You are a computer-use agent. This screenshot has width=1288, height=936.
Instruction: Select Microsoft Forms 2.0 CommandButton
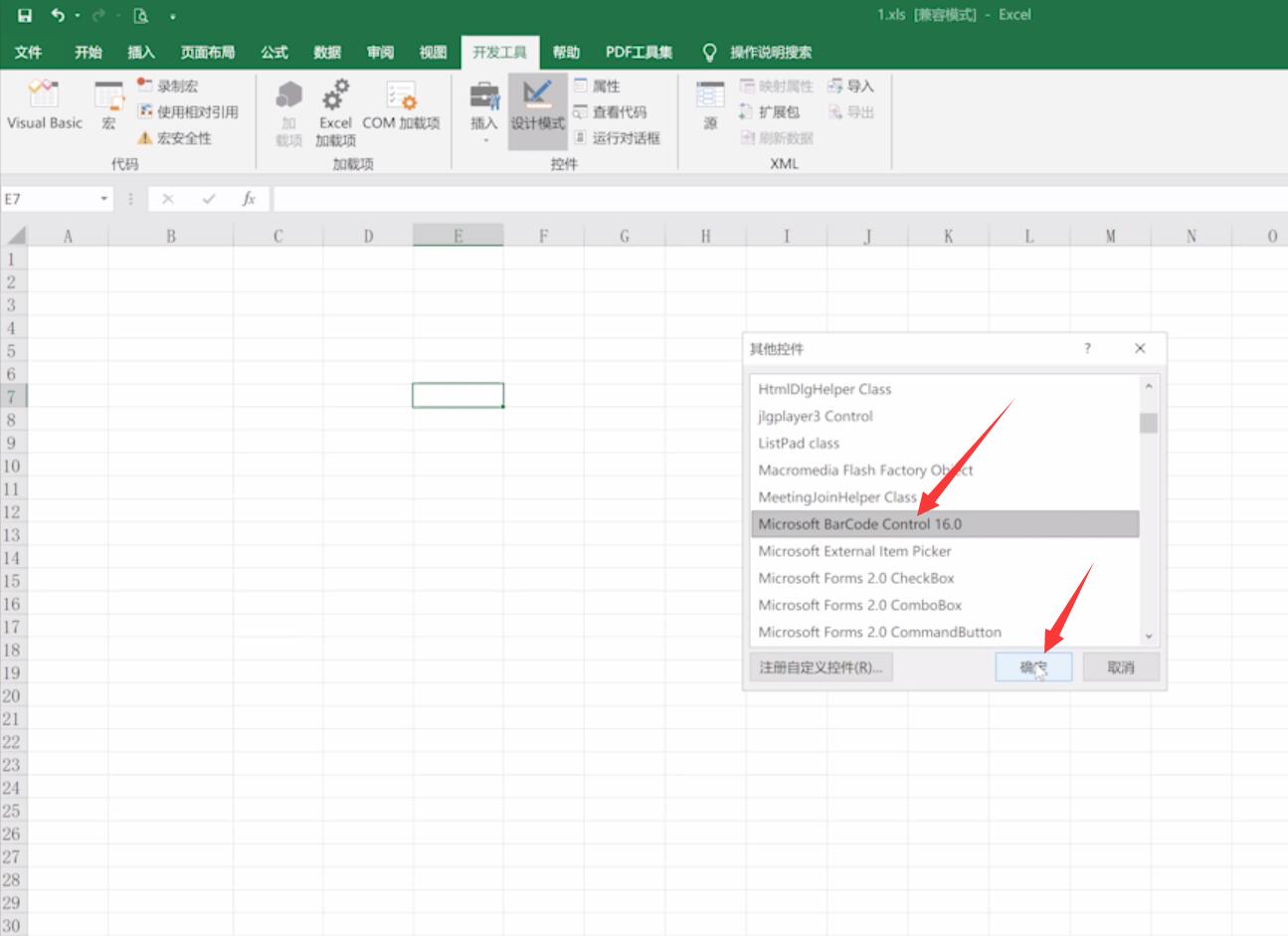click(945, 632)
